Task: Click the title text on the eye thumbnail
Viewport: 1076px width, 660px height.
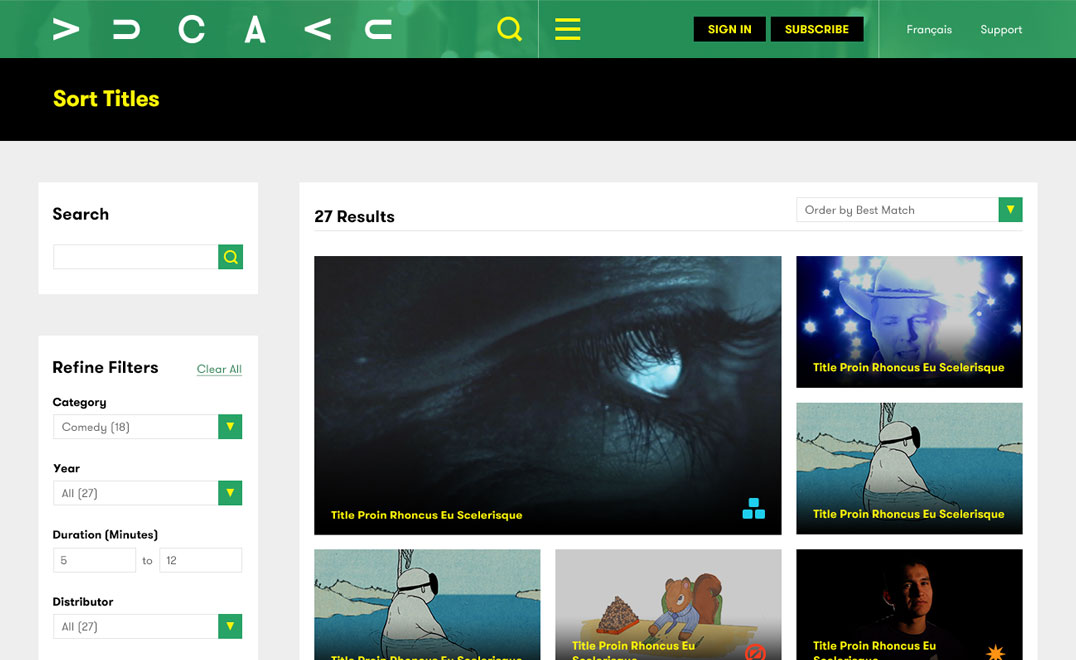Action: [x=426, y=515]
